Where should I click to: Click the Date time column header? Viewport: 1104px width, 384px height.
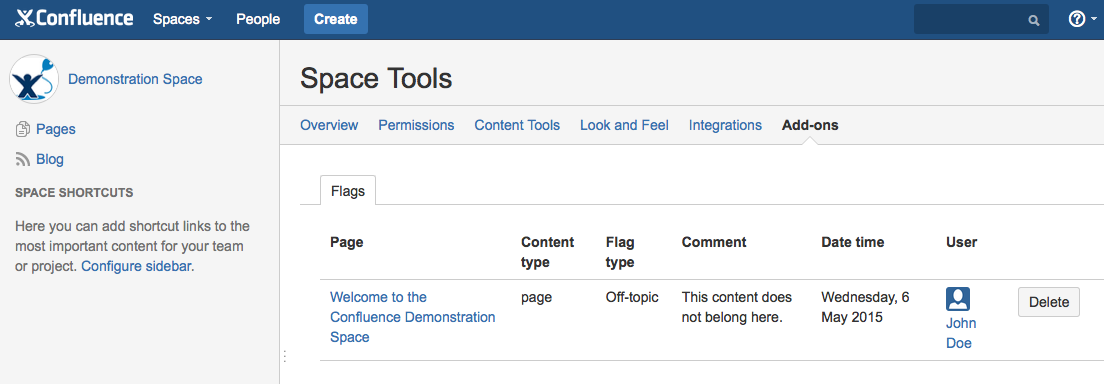pos(853,242)
